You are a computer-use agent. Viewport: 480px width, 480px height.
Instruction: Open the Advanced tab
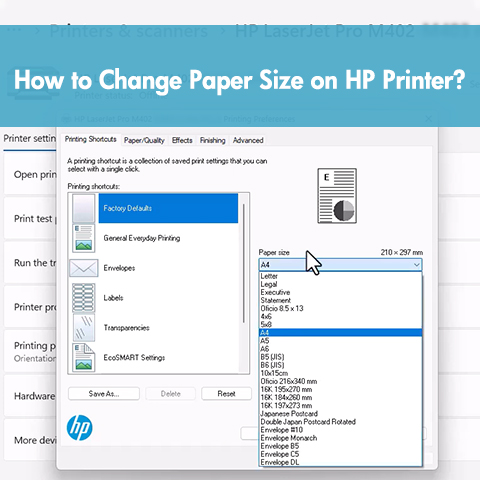pyautogui.click(x=248, y=140)
